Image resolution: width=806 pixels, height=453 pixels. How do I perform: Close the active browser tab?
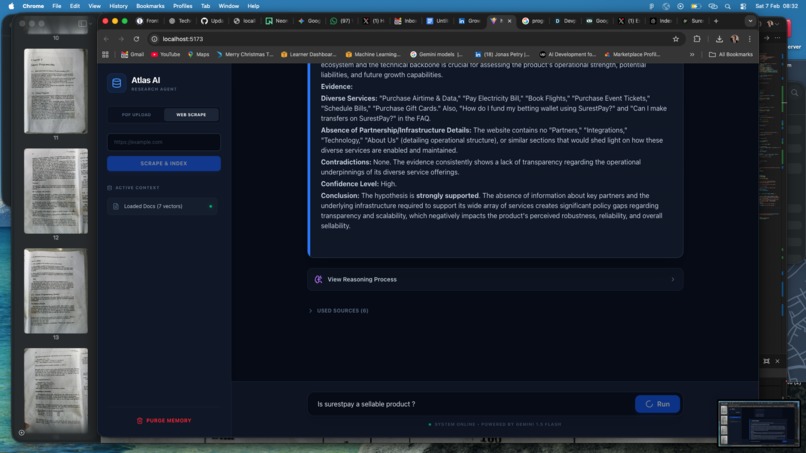click(509, 21)
